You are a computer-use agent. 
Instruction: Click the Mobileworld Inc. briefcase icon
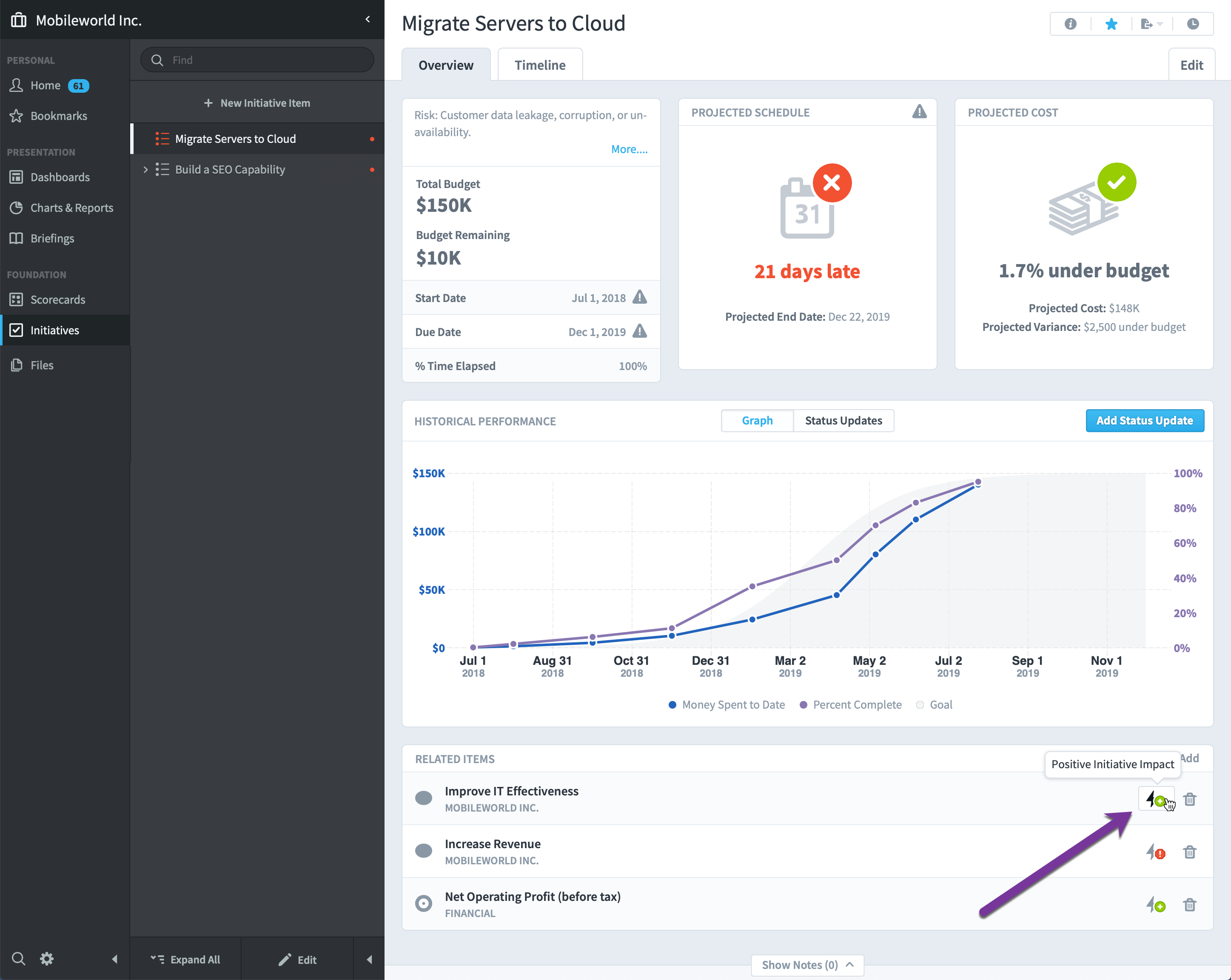[x=19, y=20]
